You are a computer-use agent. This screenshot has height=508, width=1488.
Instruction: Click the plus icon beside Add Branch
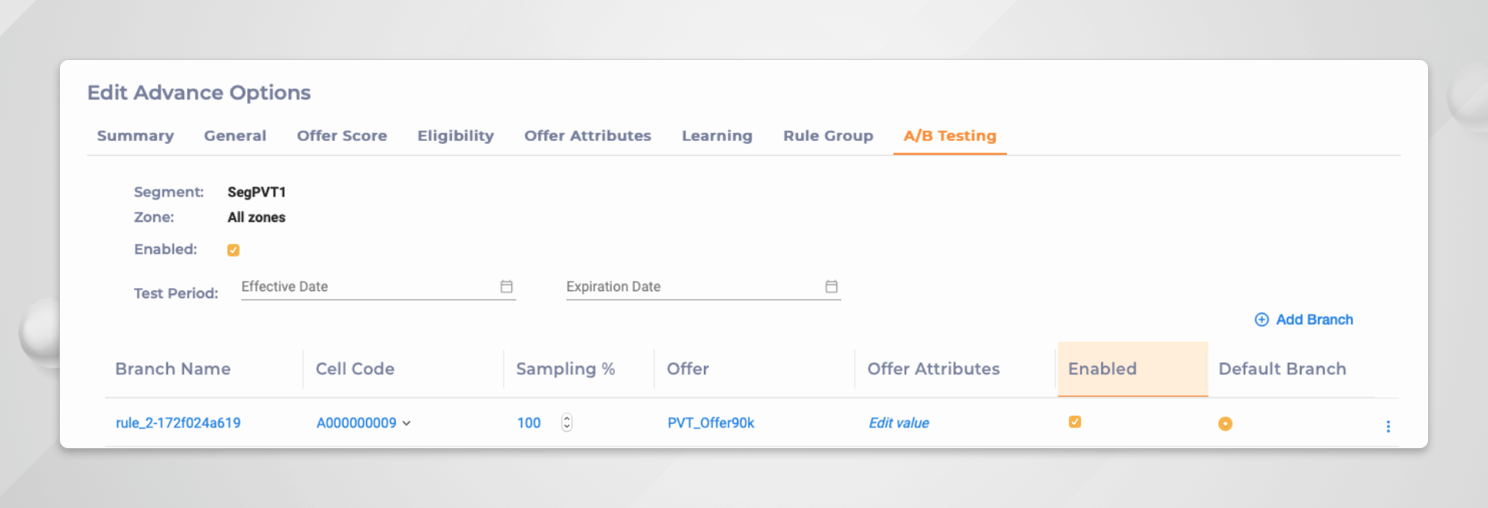(x=1262, y=320)
